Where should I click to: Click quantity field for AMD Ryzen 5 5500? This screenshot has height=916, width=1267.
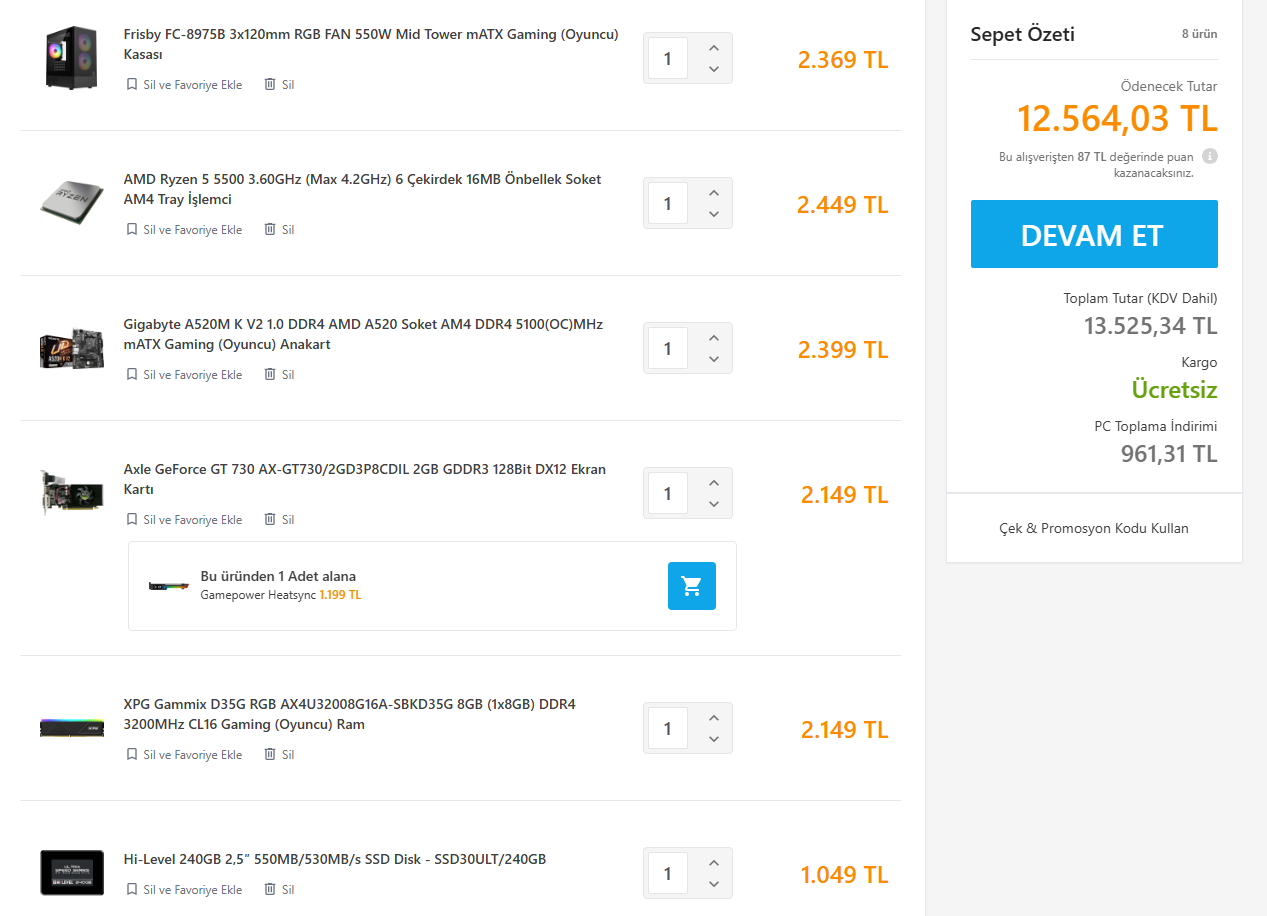point(668,204)
